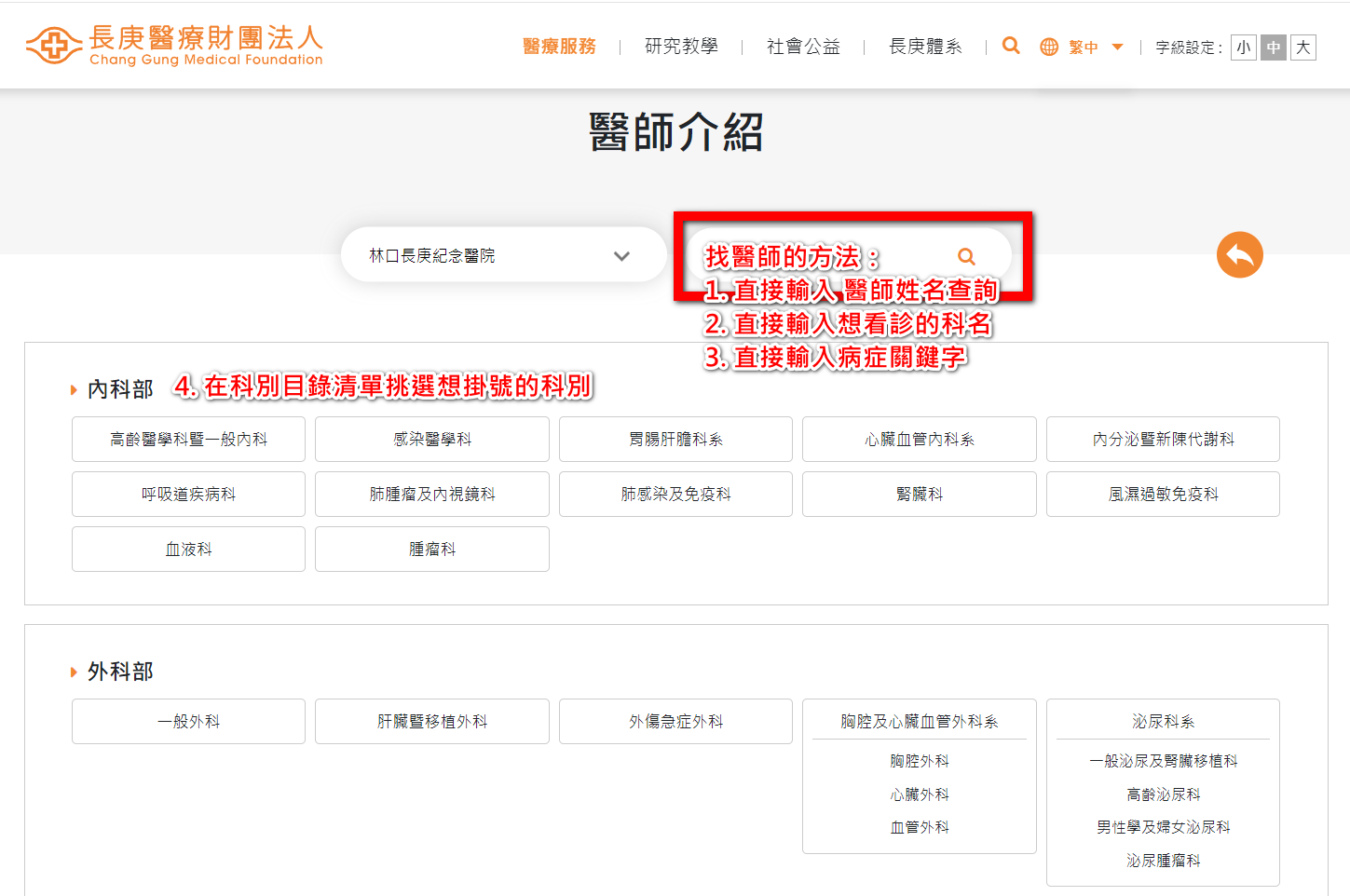Open the 長庚體系 menu
This screenshot has width=1350, height=896.
925,47
